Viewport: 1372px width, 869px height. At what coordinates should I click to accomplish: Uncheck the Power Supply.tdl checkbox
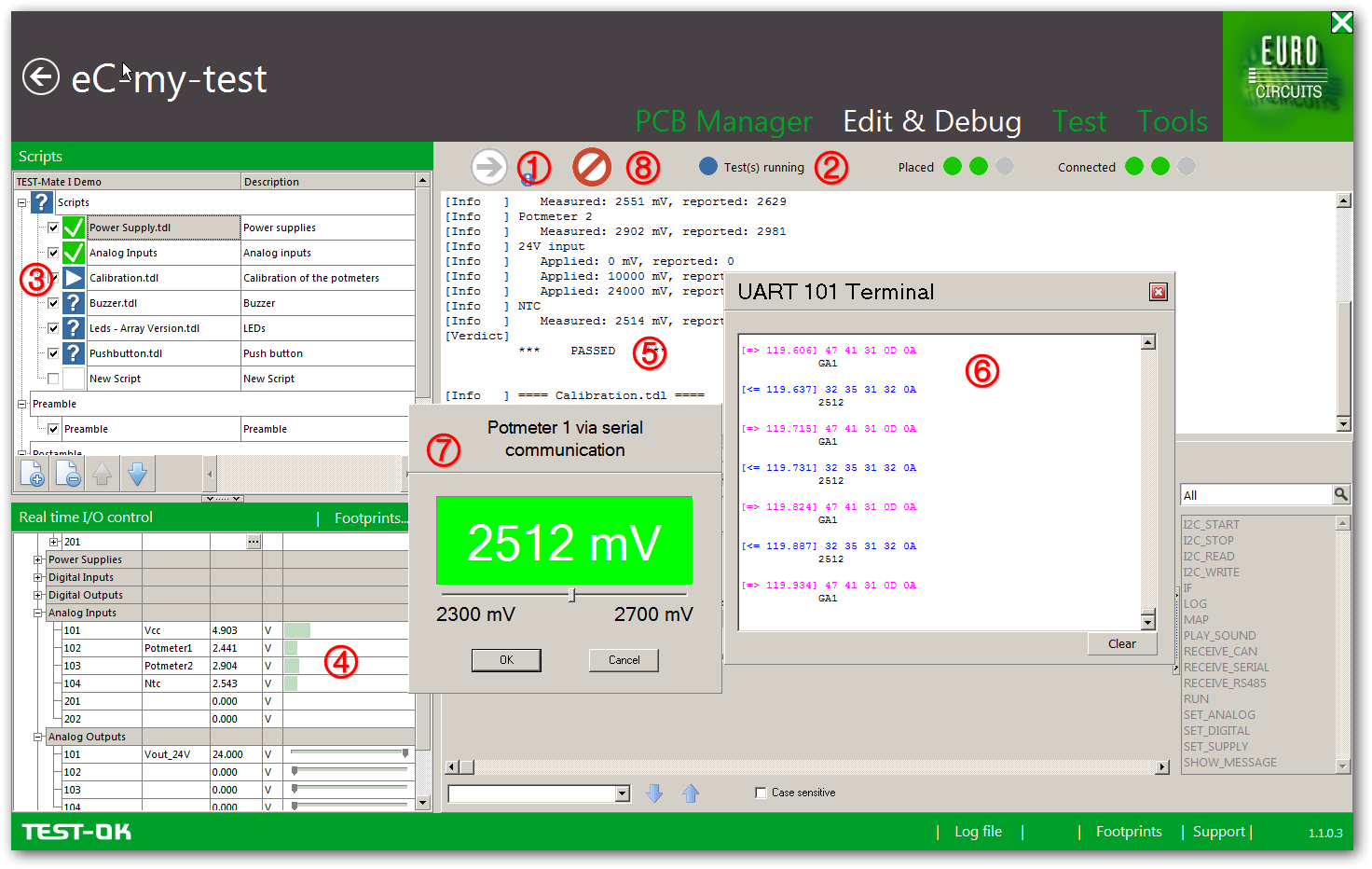click(x=53, y=228)
